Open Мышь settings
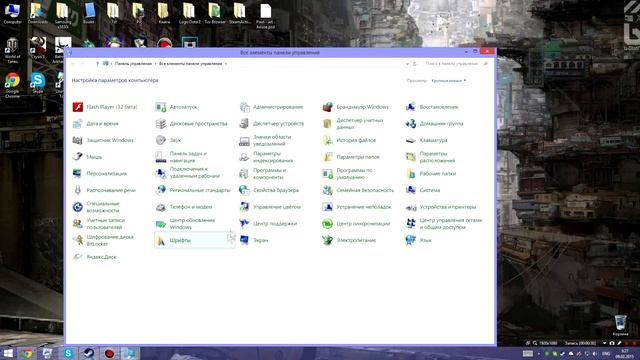Screen dimensions: 640x360 87,157
